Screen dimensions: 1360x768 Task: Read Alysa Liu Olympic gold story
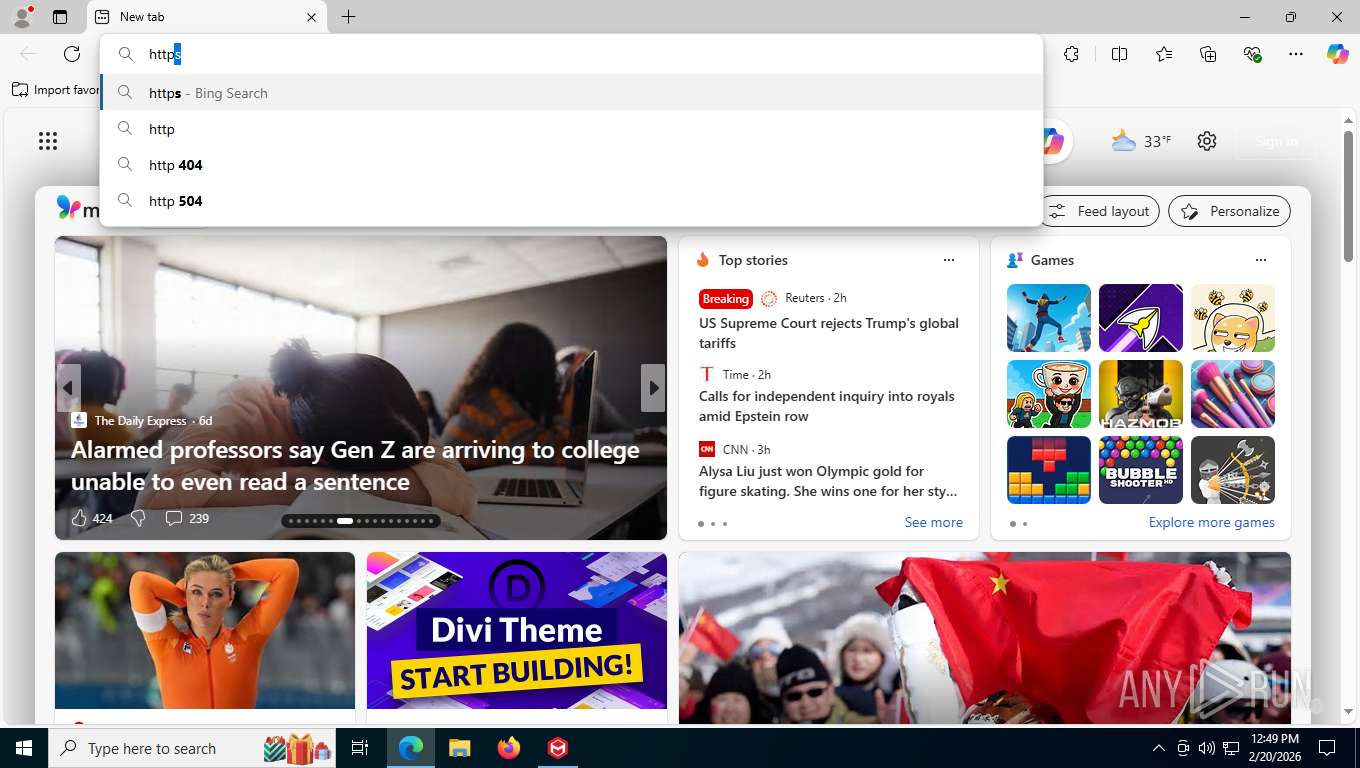click(828, 481)
